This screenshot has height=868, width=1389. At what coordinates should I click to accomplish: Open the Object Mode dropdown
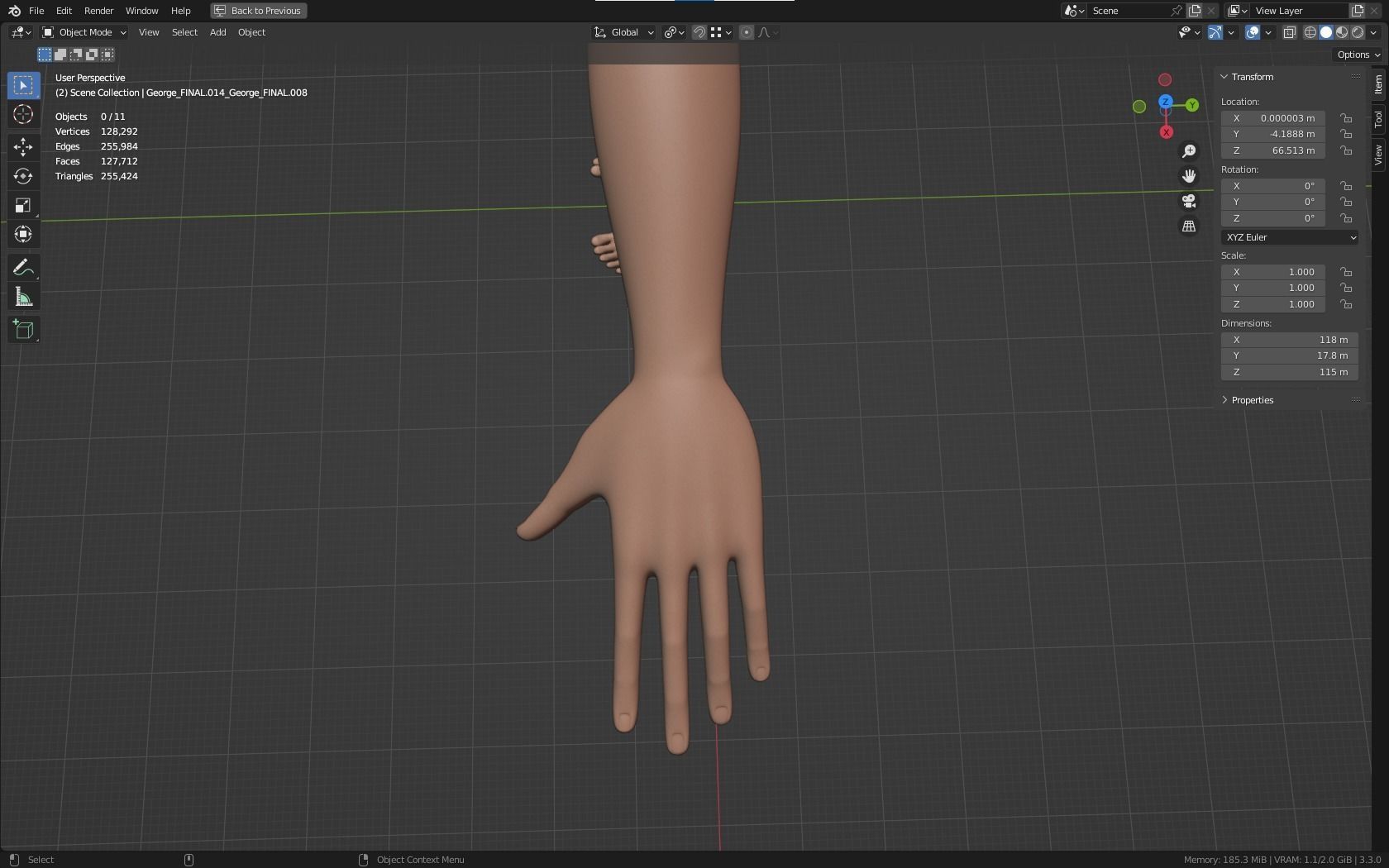84,32
